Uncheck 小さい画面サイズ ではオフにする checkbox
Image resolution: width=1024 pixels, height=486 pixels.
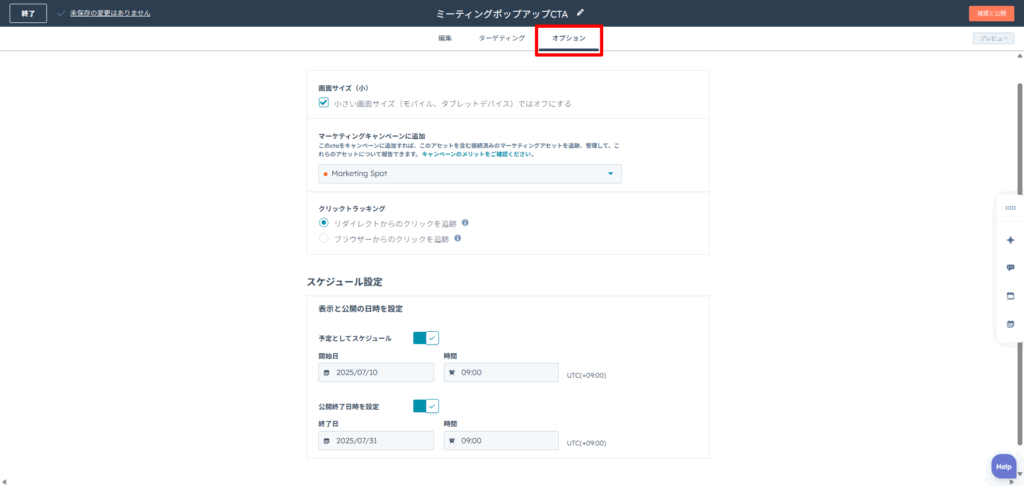click(x=323, y=103)
